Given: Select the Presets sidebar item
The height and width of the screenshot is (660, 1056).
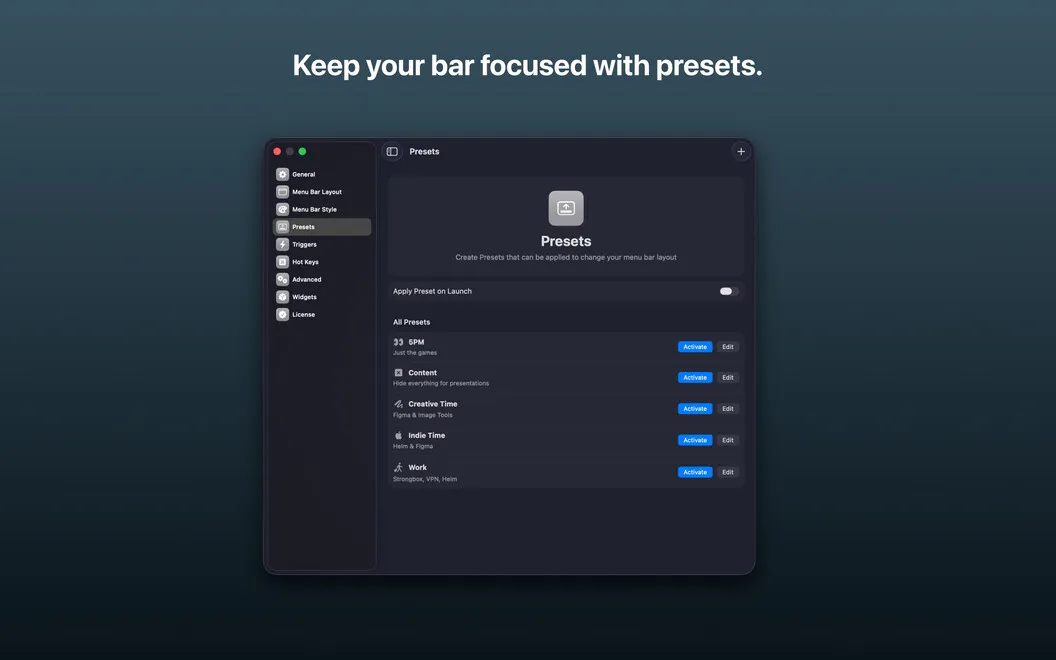Looking at the screenshot, I should (x=322, y=227).
